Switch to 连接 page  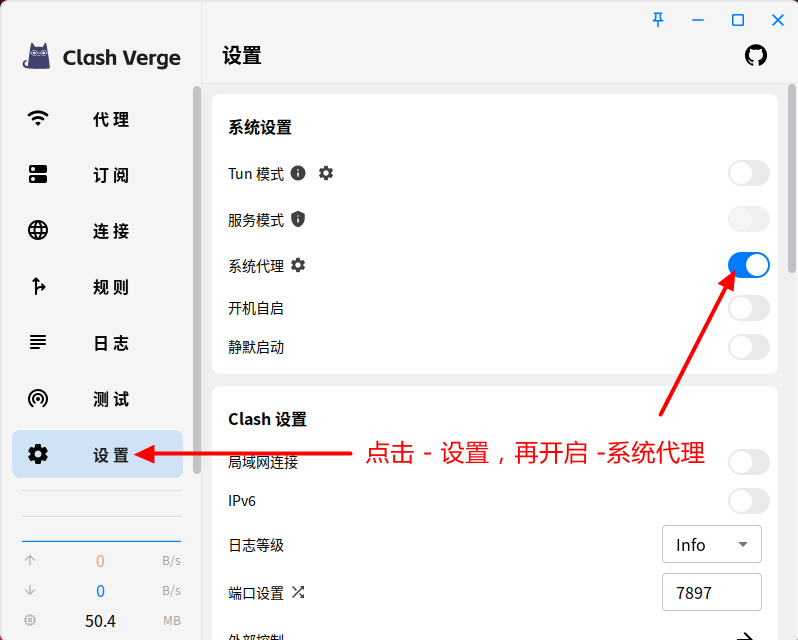coord(97,230)
